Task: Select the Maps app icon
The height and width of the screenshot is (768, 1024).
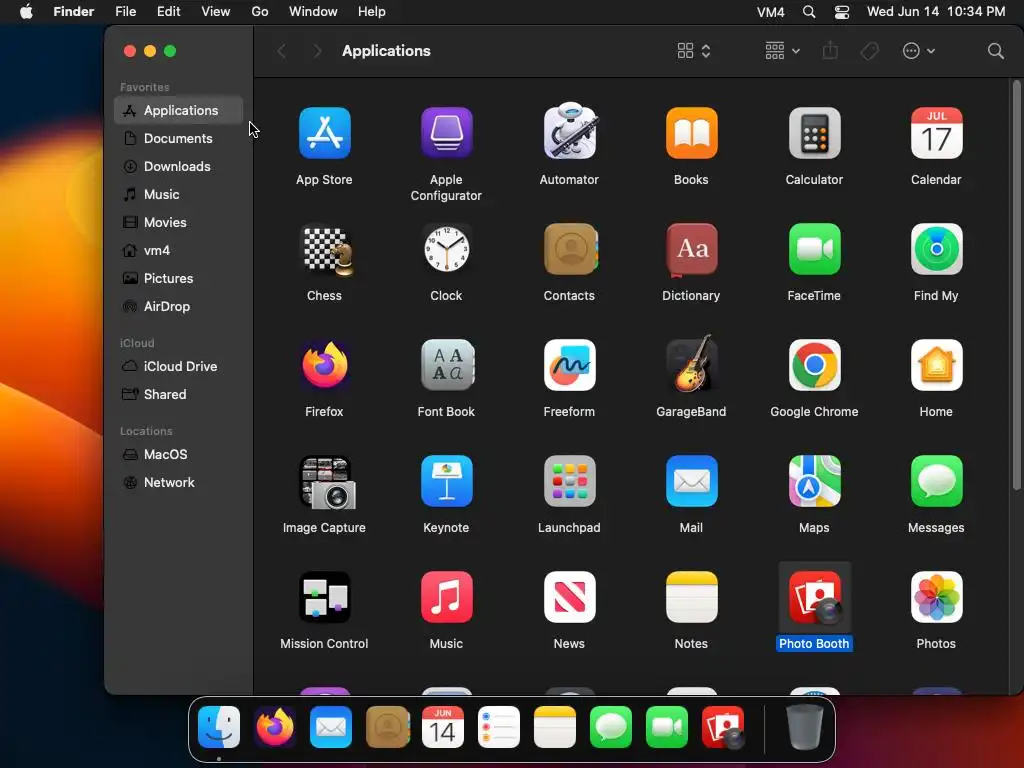Action: coord(814,481)
